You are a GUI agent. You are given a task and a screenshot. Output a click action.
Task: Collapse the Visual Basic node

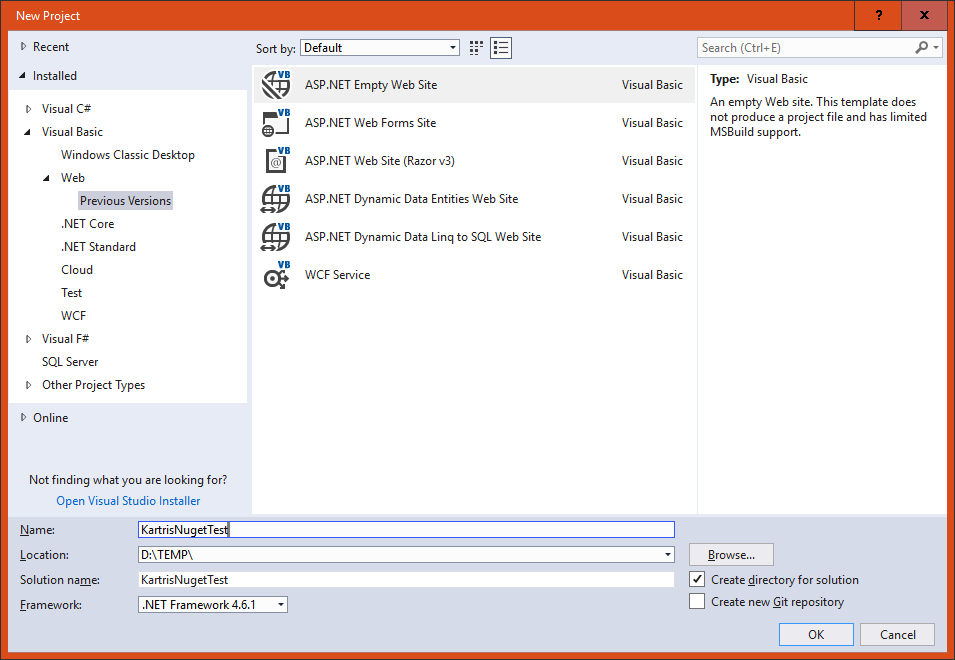[x=28, y=132]
